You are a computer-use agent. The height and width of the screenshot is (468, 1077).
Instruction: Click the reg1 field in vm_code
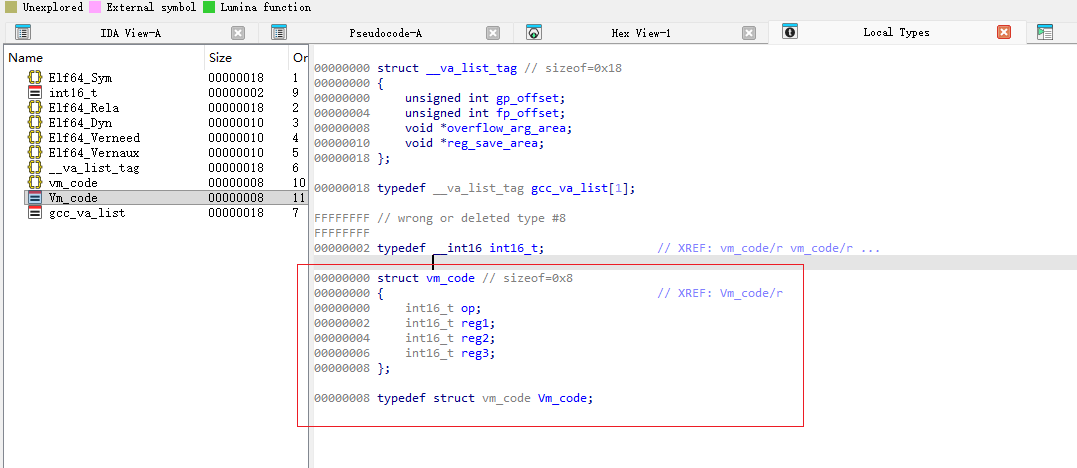tap(475, 324)
